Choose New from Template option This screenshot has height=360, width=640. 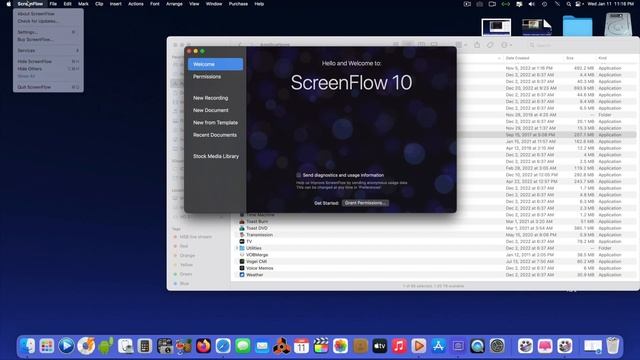pyautogui.click(x=216, y=122)
